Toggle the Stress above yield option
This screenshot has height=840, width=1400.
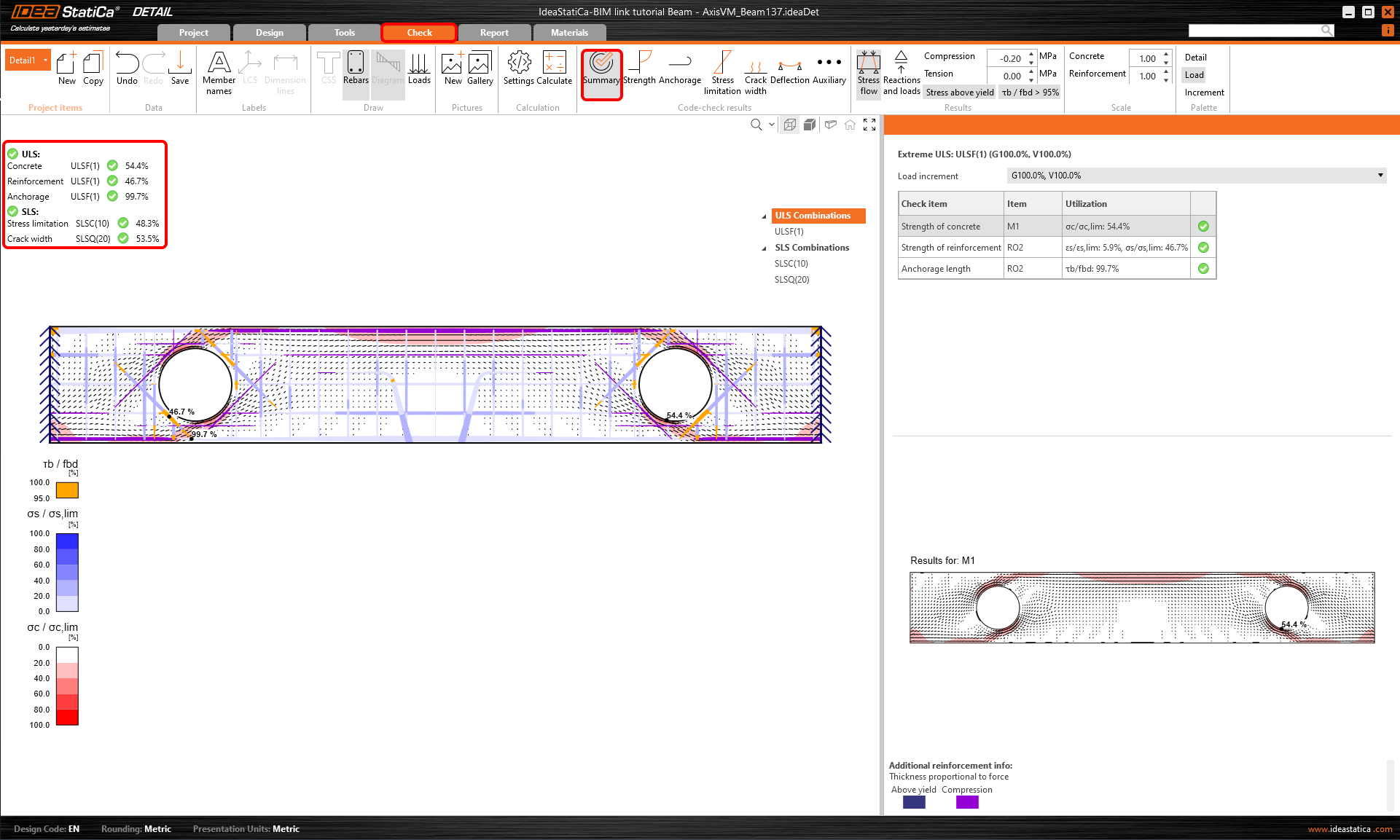[959, 93]
